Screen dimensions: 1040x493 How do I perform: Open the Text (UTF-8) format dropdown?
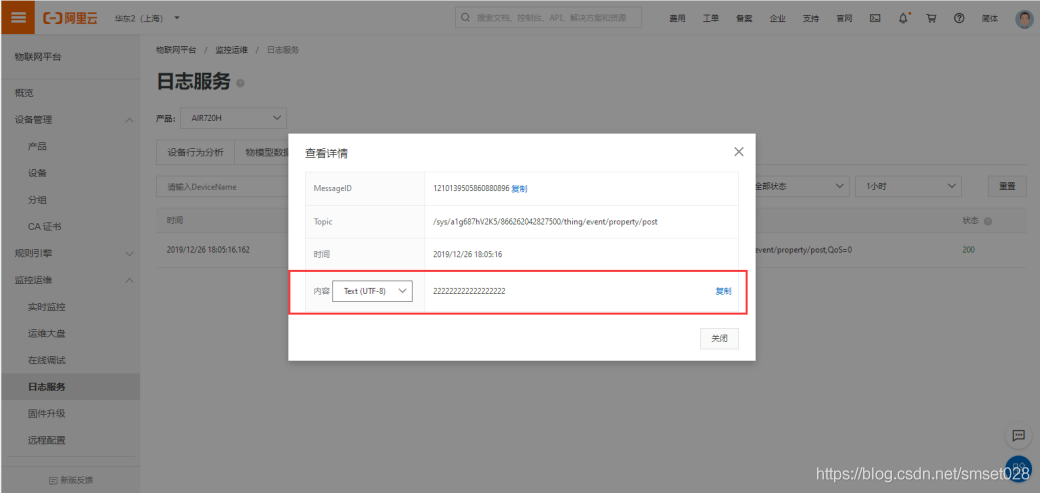coord(372,291)
